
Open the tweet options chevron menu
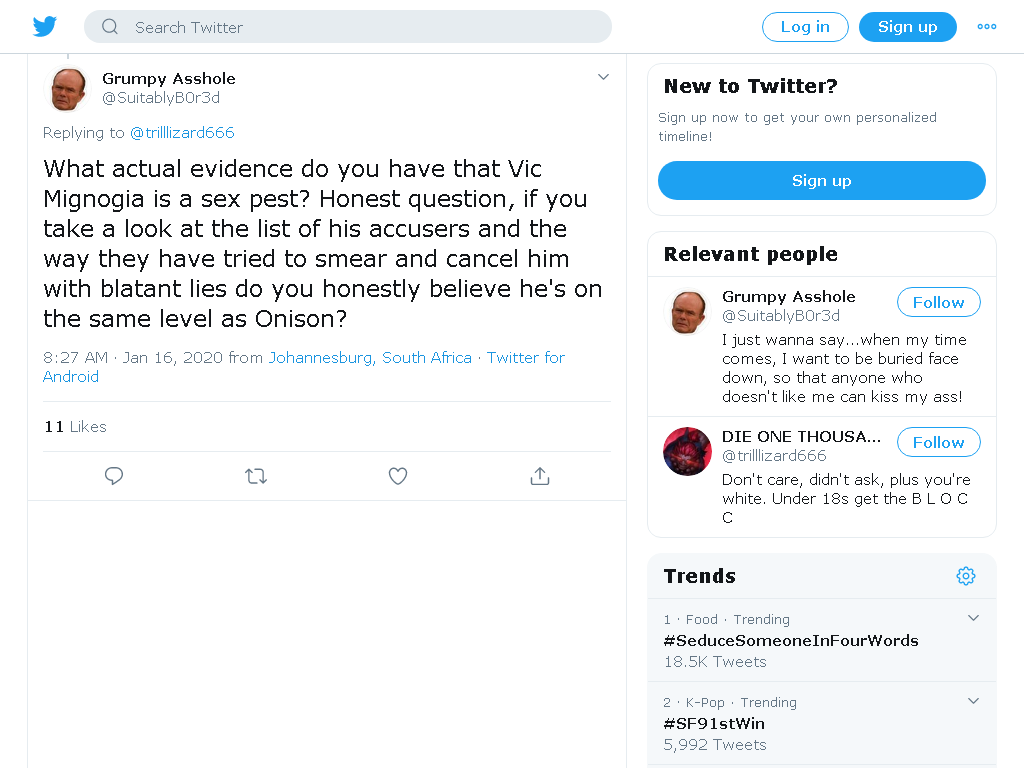pos(603,77)
